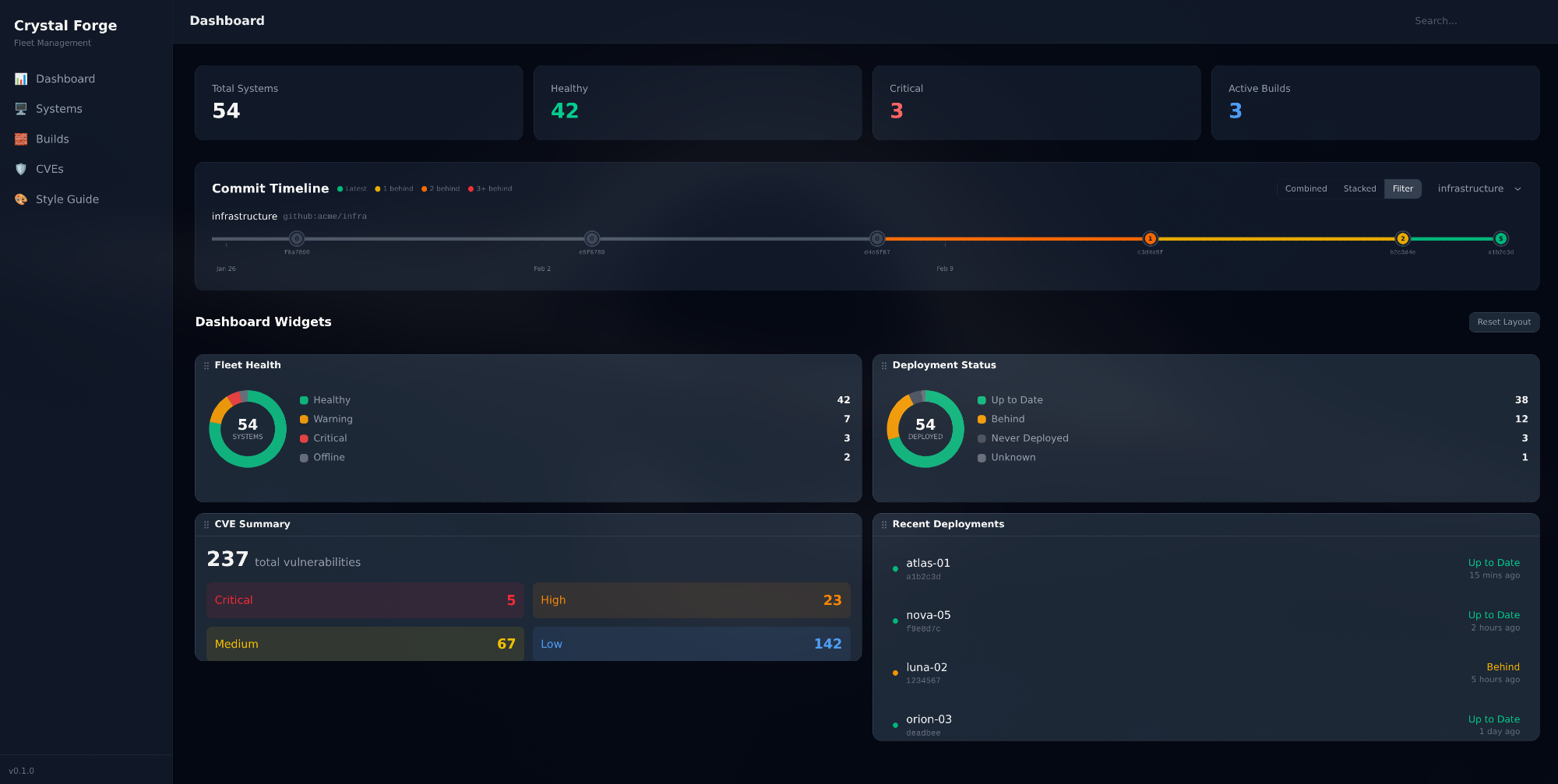Click the c3d4e5f commit marker
The height and width of the screenshot is (784, 1558).
click(1150, 239)
